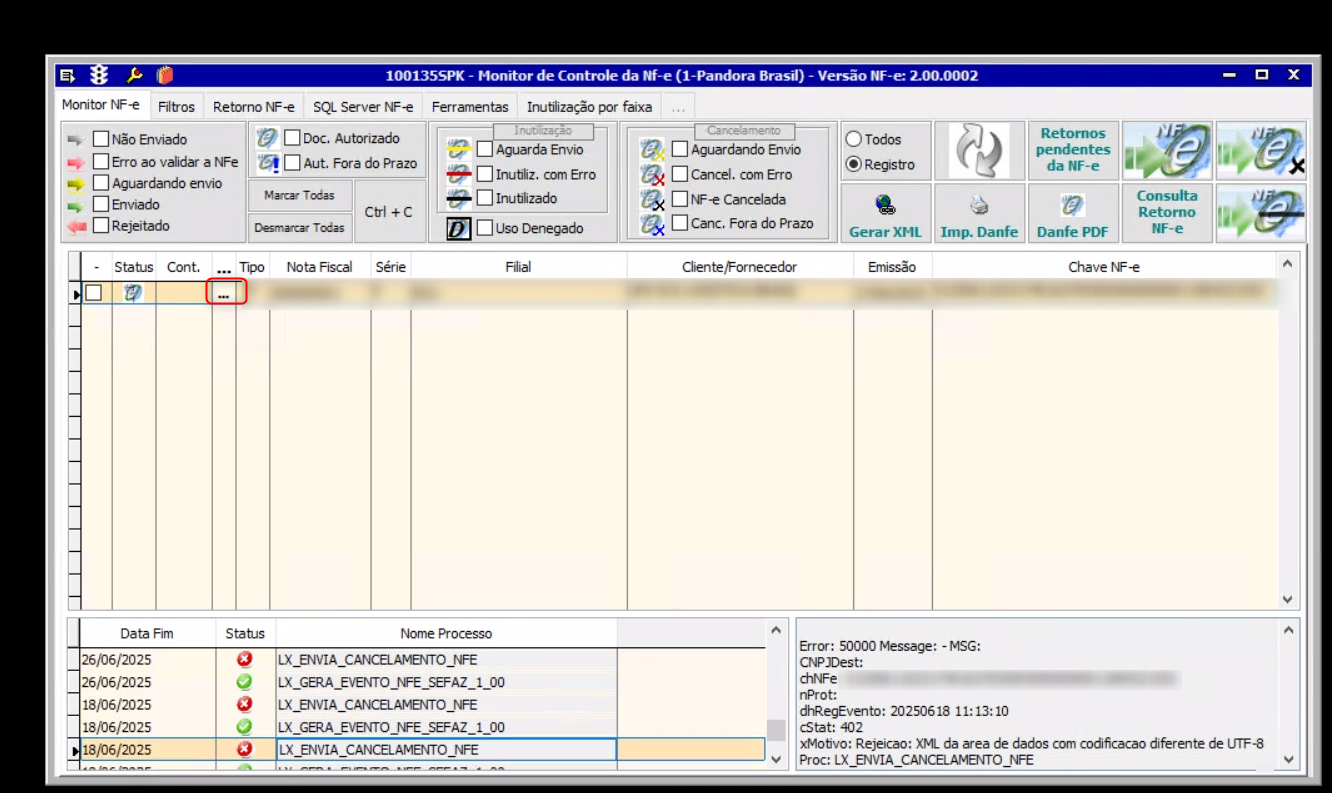Click the send NF-e green arrow button
The width and height of the screenshot is (1332, 793).
[x=1167, y=151]
